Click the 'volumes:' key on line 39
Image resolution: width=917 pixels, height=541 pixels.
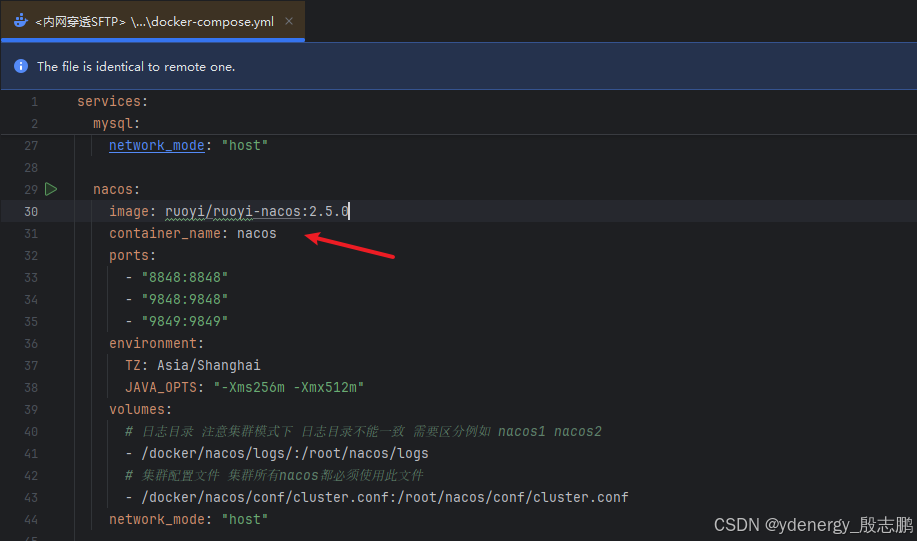point(140,409)
